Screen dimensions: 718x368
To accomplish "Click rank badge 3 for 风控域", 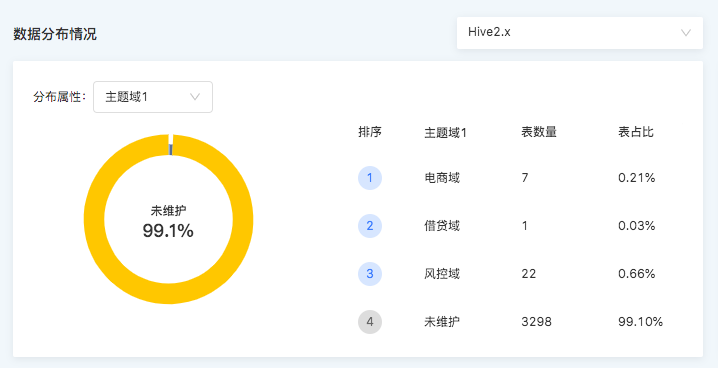I will [x=370, y=274].
